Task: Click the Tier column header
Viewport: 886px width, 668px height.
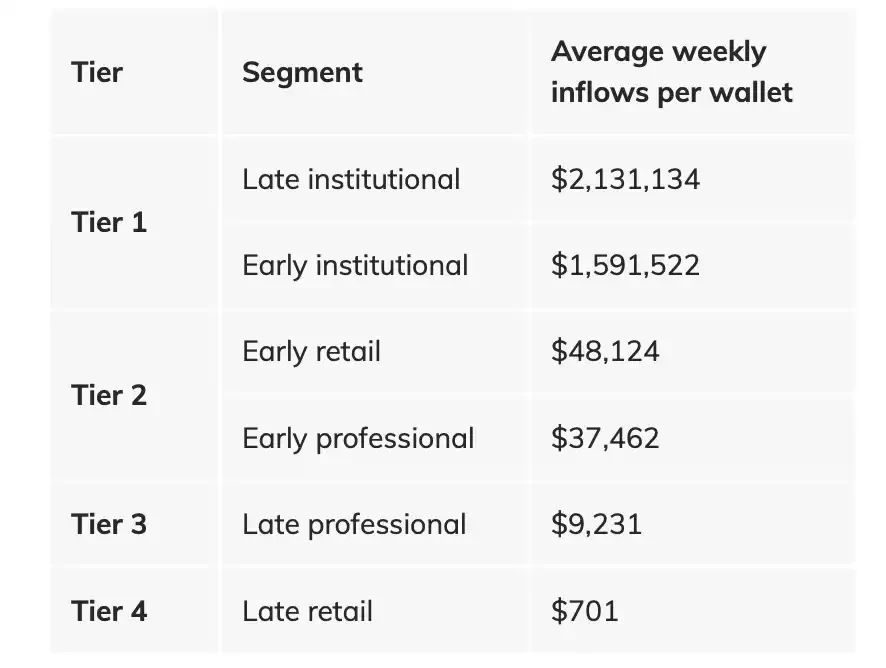Action: 97,73
